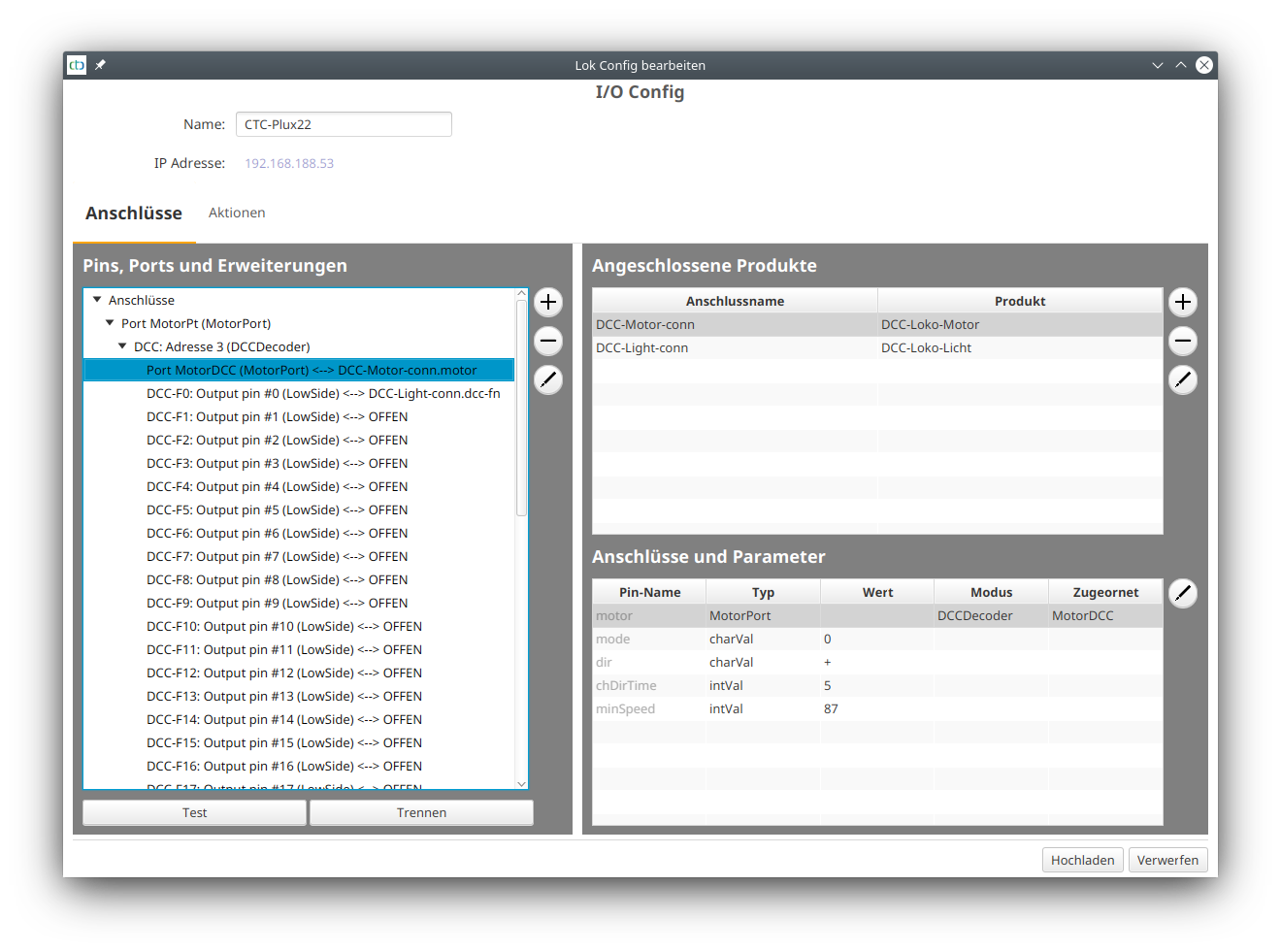The image size is (1281, 952).
Task: Add a new connected product
Action: pos(1182,302)
